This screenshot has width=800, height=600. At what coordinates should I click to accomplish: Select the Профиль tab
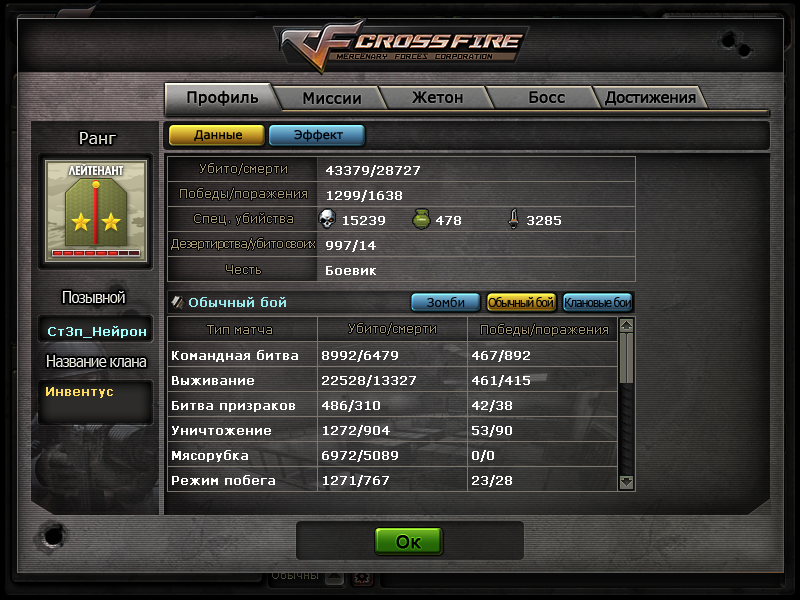click(x=222, y=97)
